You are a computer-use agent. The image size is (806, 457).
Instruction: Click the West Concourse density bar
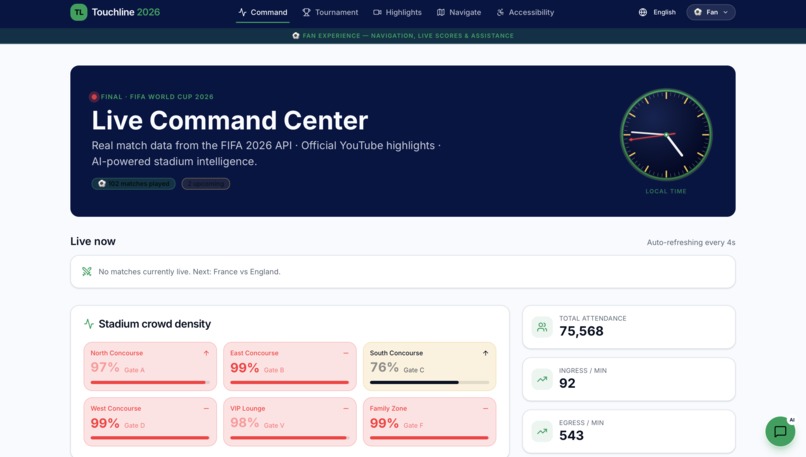pyautogui.click(x=150, y=438)
